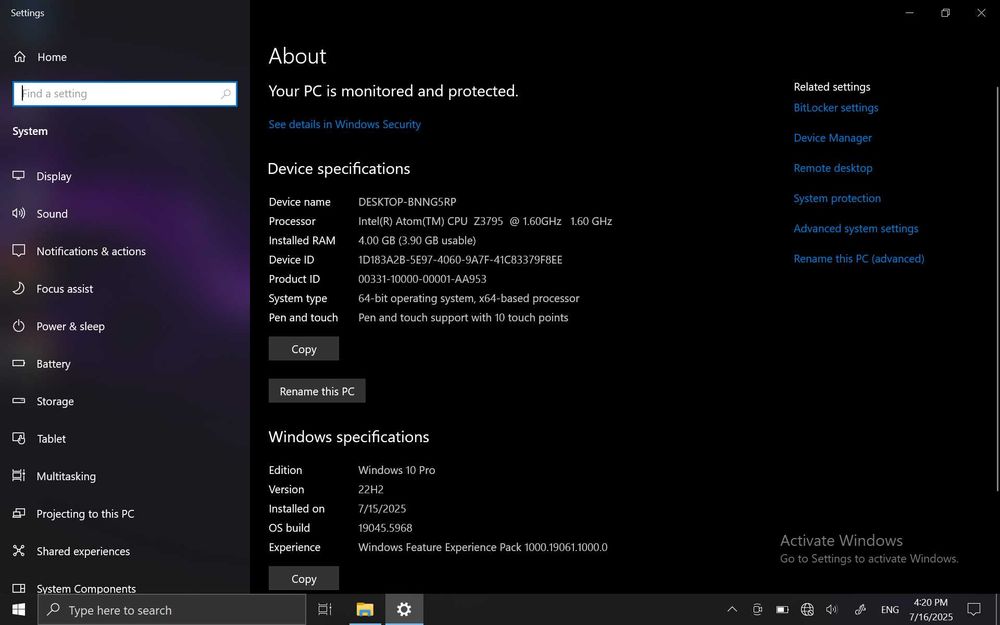Click the Product ID 00331-10000-00001-AA953
Viewport: 1000px width, 625px height.
coord(422,279)
